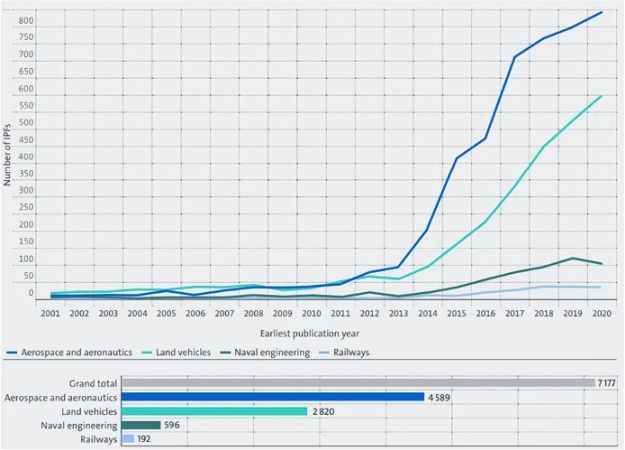
Task: Select year 2001 on the x-axis
Action: click(x=51, y=313)
